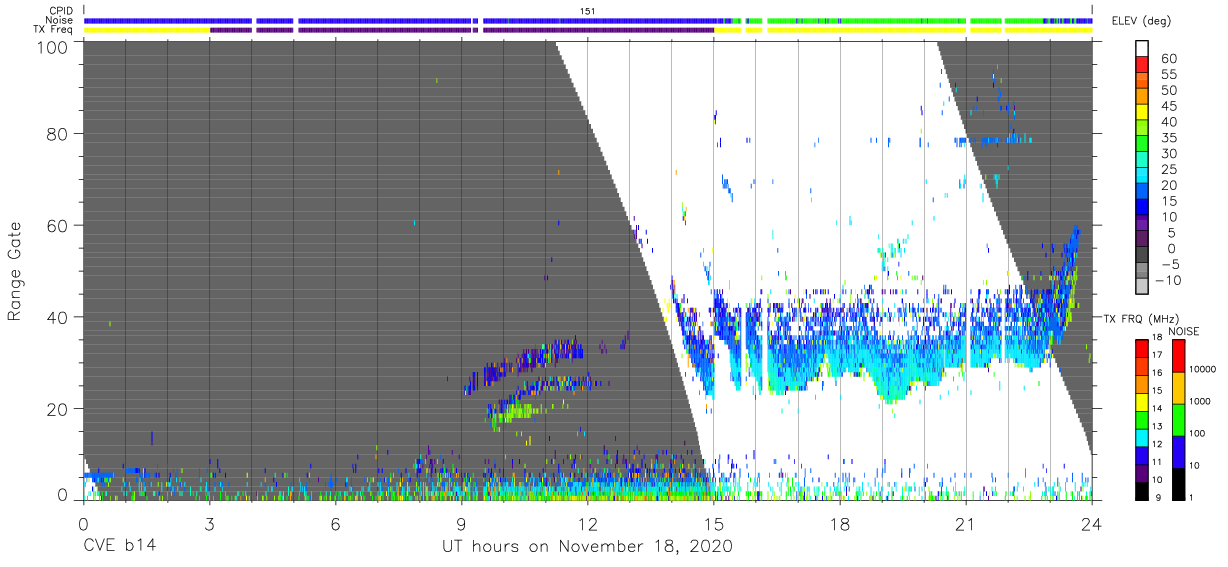Click the red 10000 noise level swatch
Screen dimensions: 1228x567
(1178, 356)
